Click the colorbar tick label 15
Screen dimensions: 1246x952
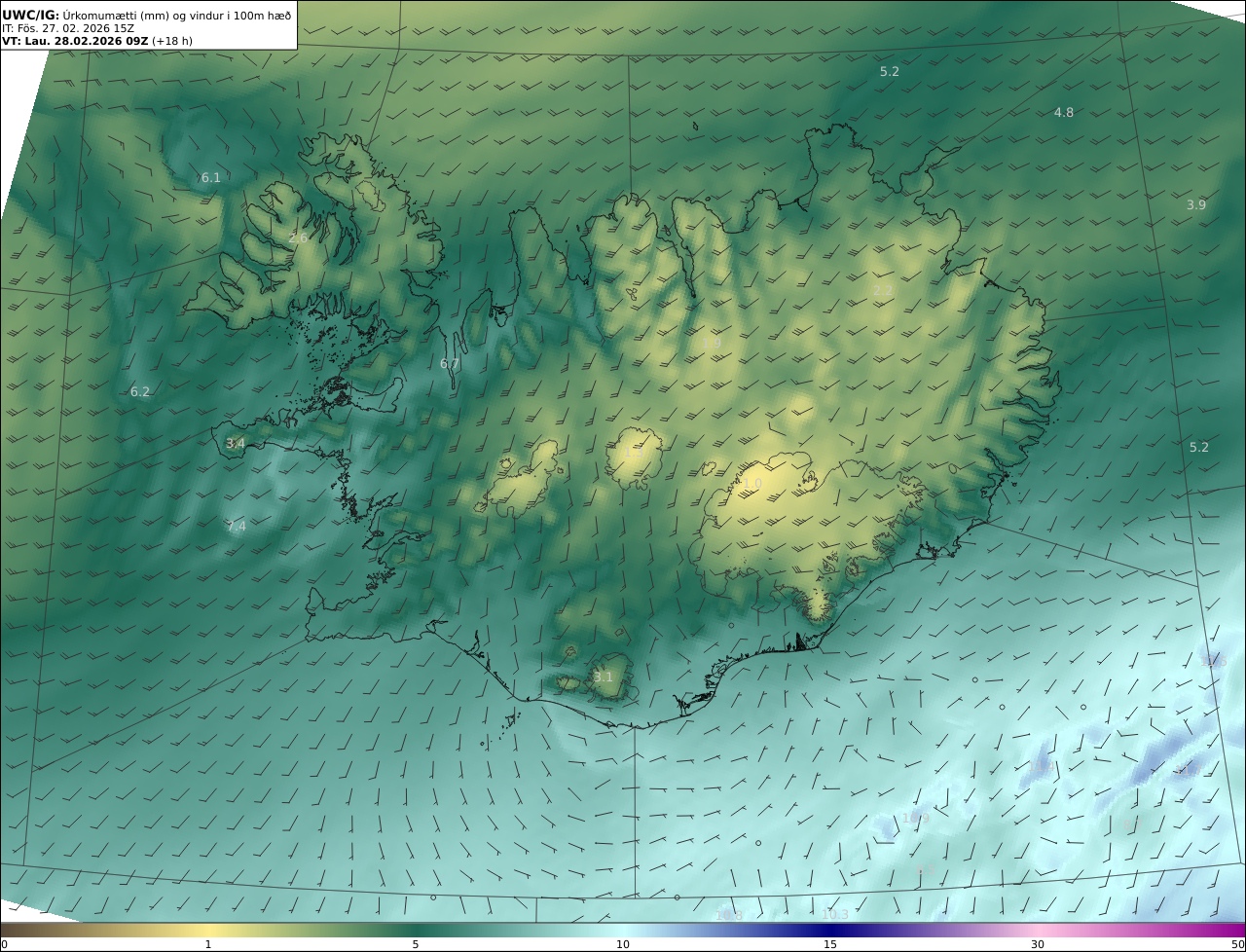830,944
